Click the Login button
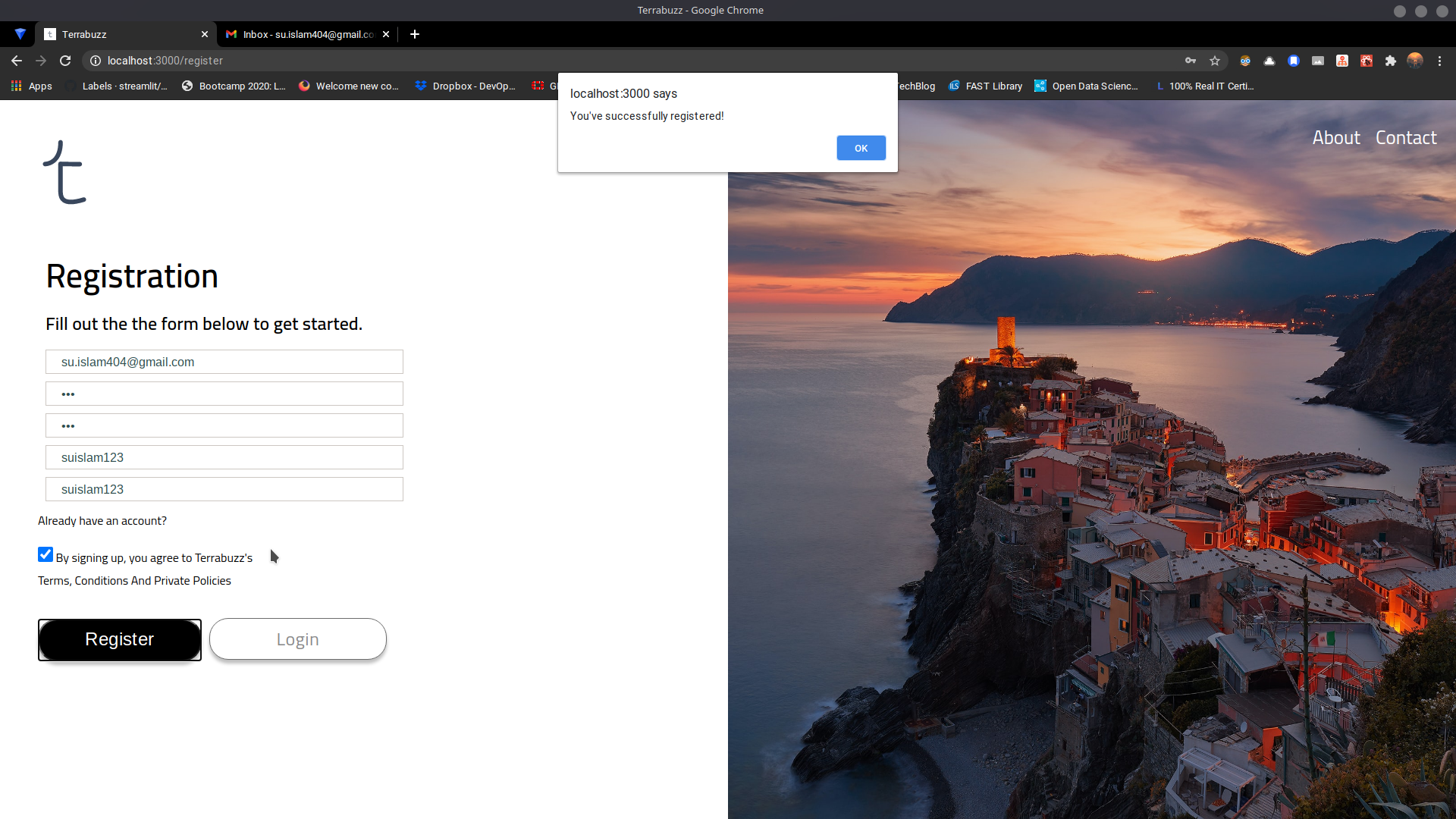 coord(297,639)
